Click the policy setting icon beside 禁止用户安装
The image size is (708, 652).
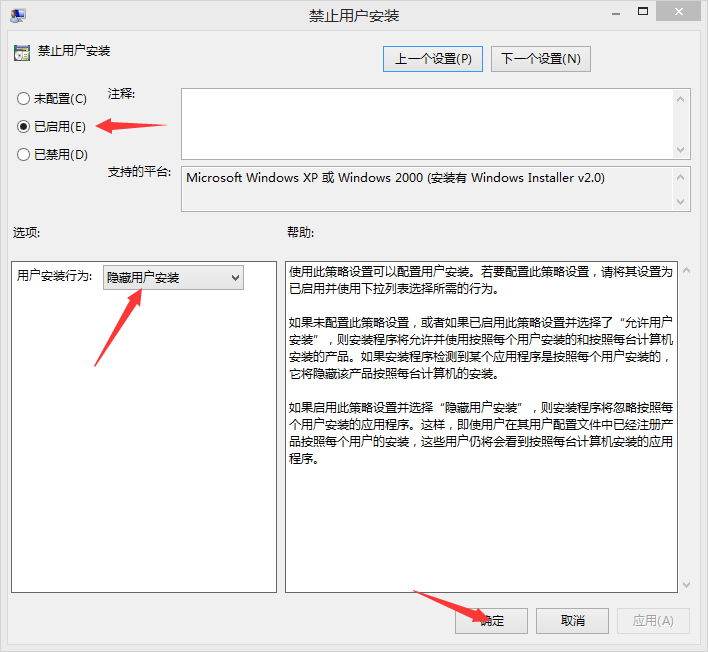point(22,53)
